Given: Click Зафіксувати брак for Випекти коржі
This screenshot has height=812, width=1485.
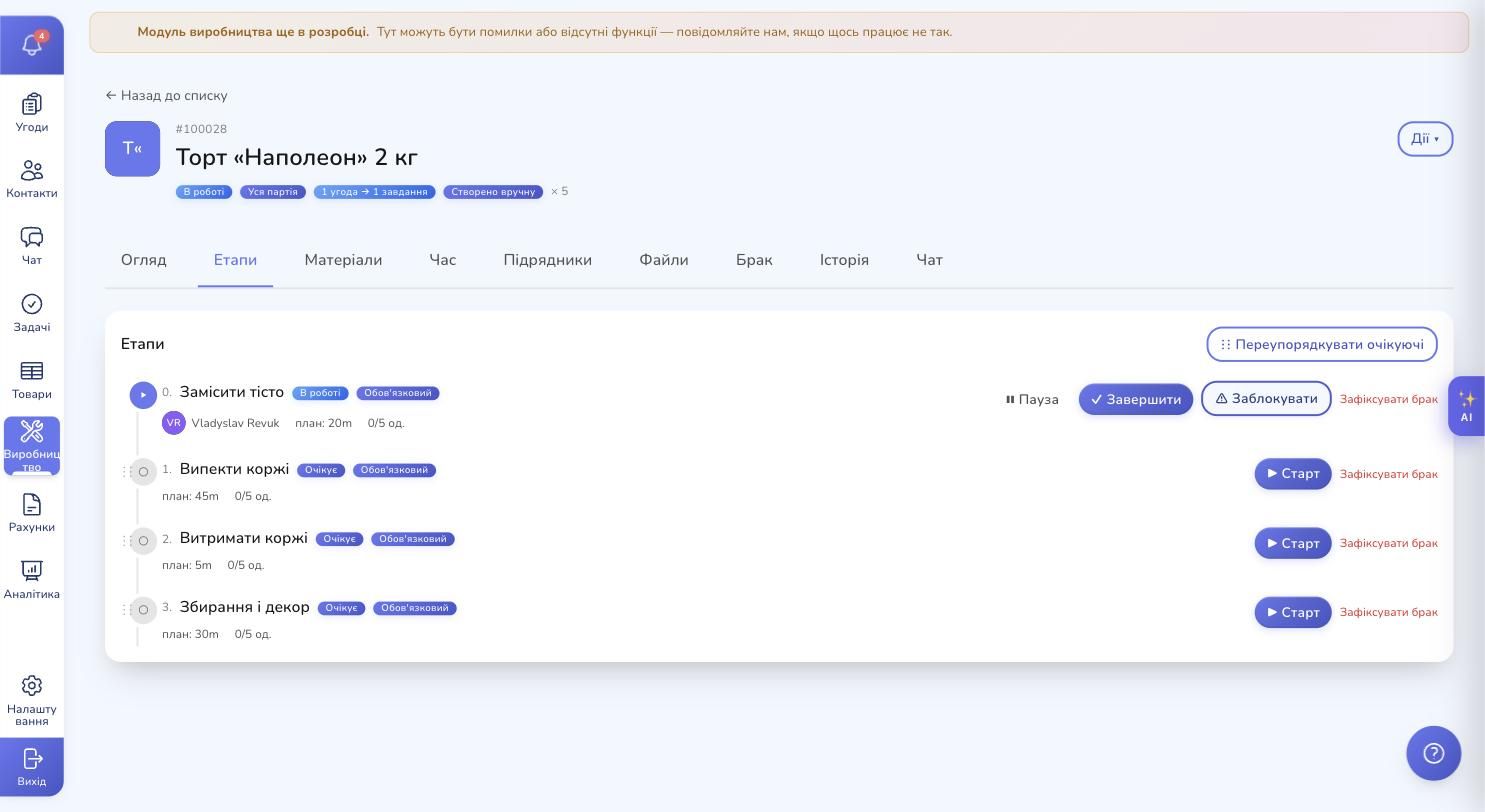Looking at the screenshot, I should click(x=1389, y=474).
